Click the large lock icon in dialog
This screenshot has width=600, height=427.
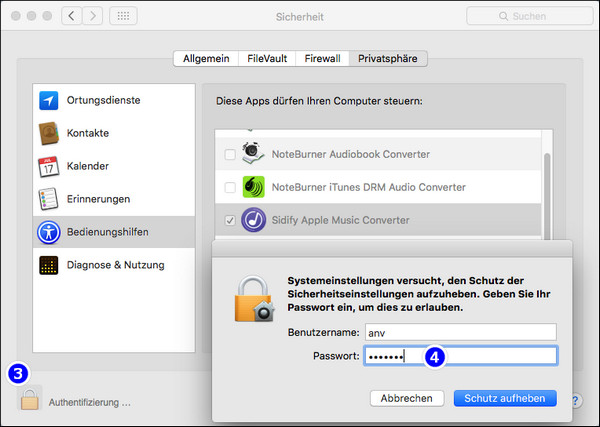(x=254, y=299)
